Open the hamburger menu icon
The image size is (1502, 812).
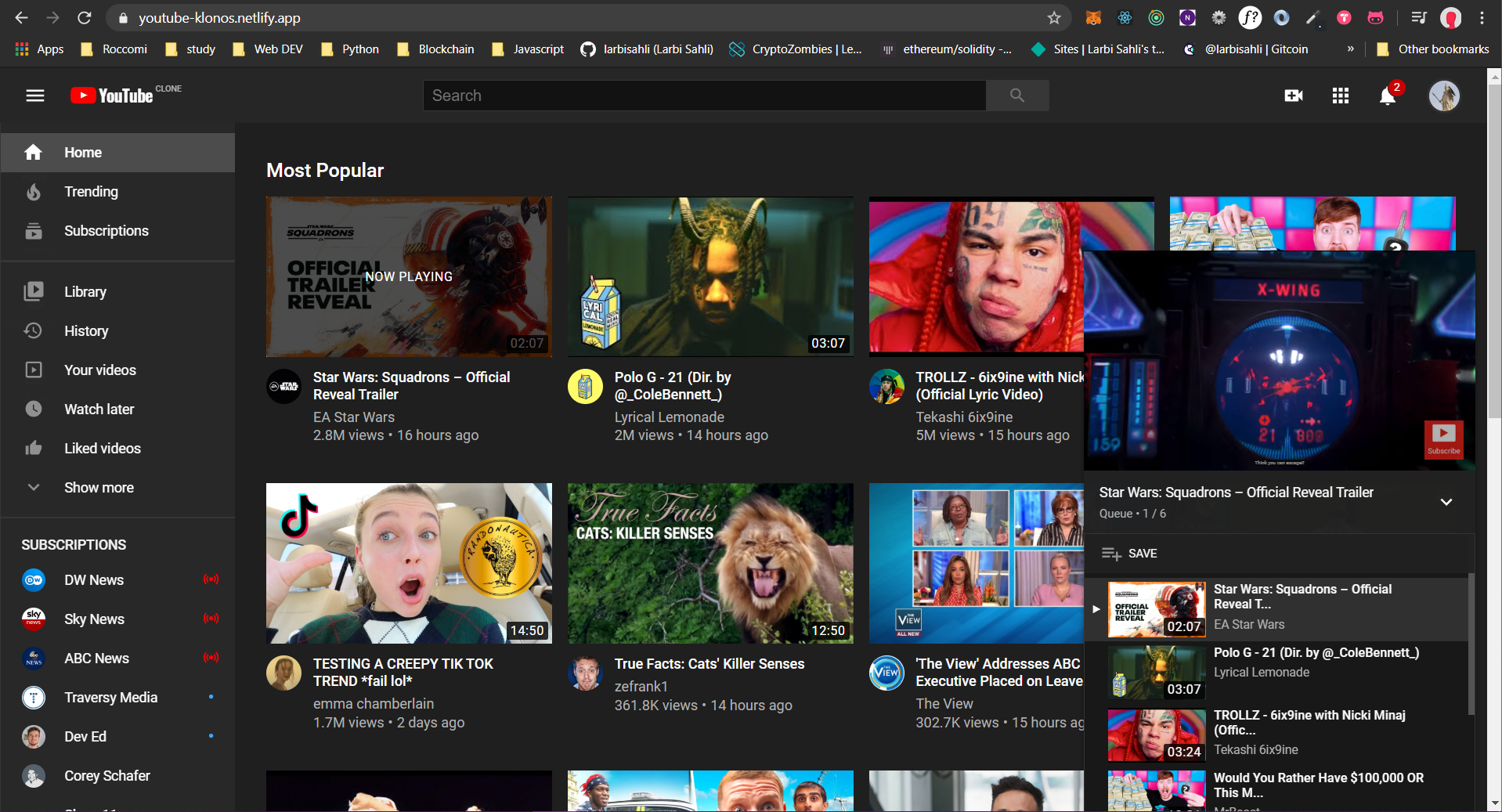click(x=35, y=96)
